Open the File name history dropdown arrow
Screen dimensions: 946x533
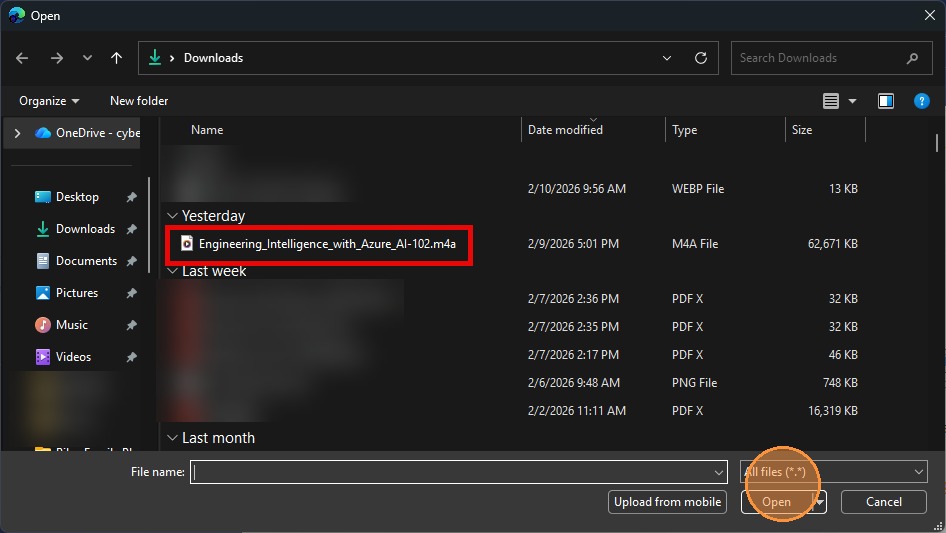[719, 472]
